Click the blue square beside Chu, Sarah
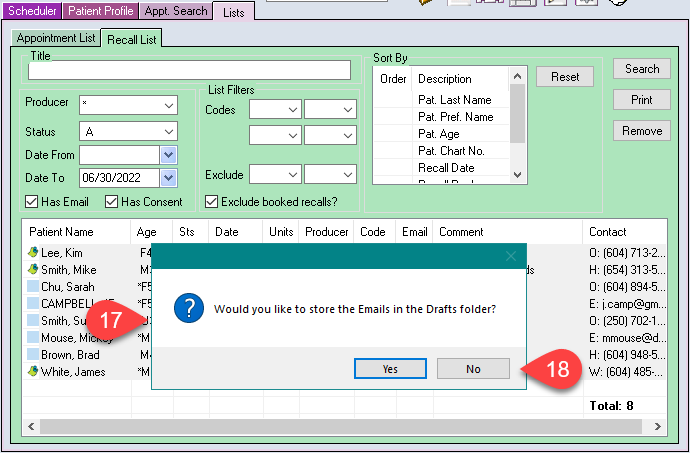The image size is (690, 453). tap(33, 287)
